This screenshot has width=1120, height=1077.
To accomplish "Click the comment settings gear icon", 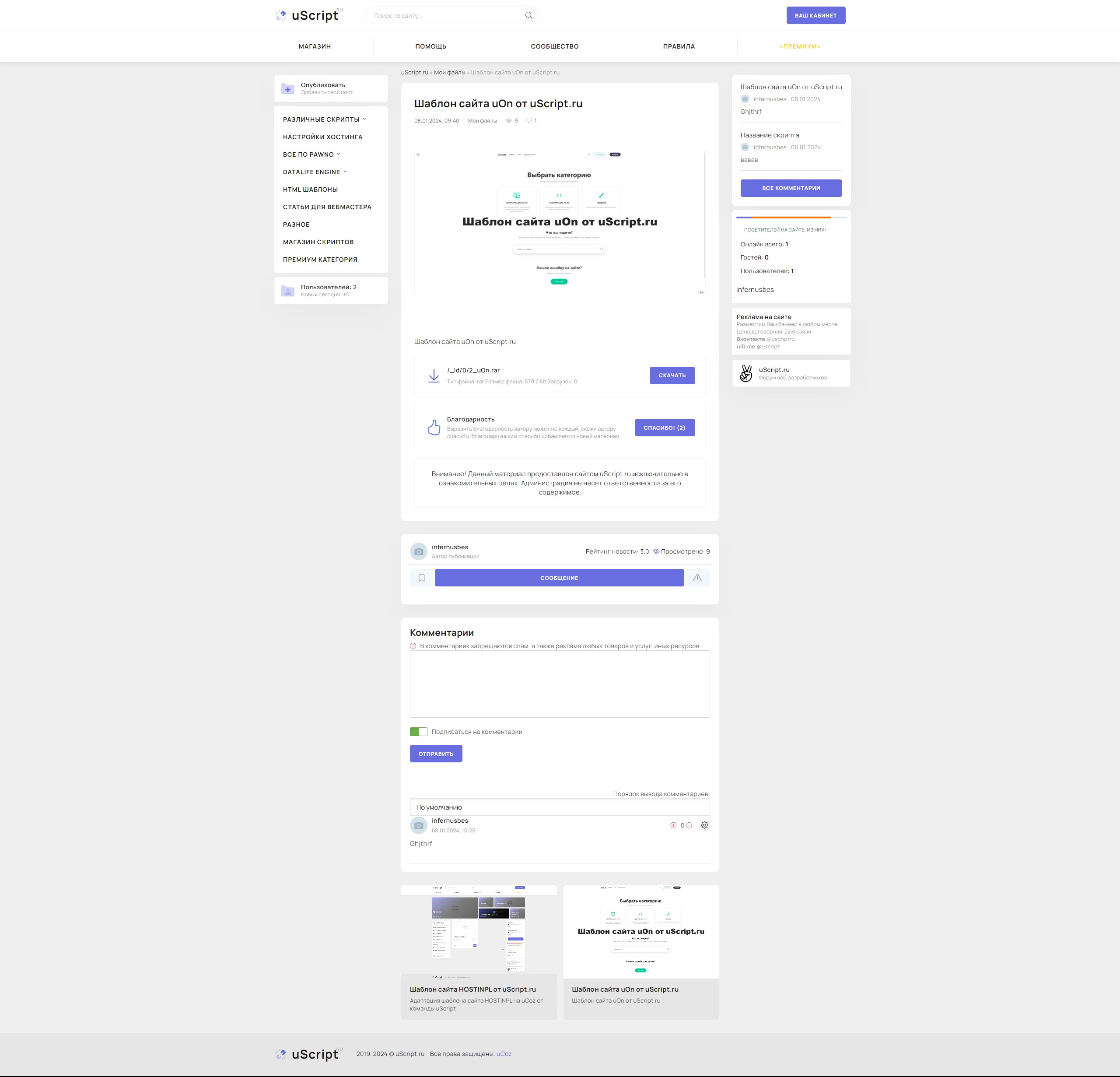I will (x=704, y=825).
